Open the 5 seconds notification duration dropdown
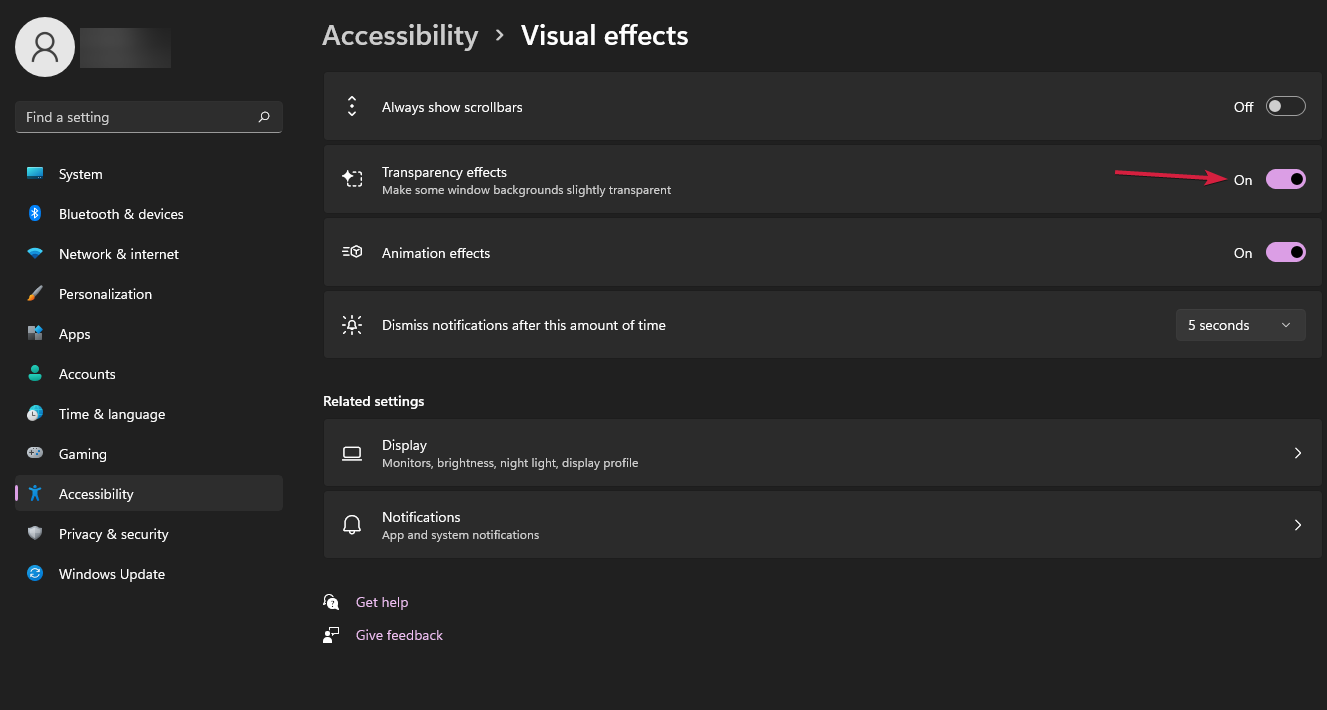Screen dimensions: 1327x710 pos(1240,325)
